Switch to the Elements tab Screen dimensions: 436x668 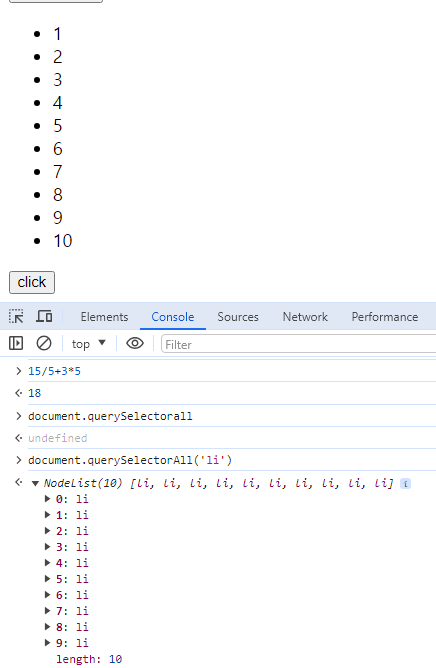point(104,317)
